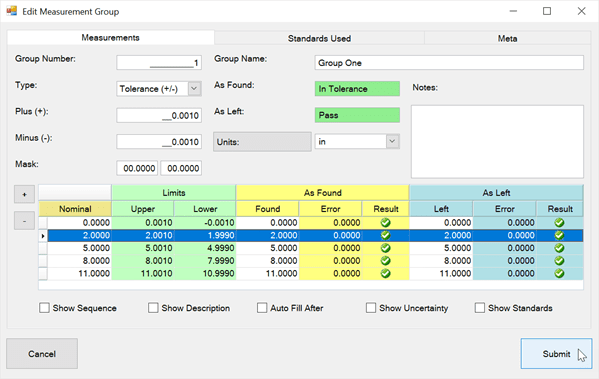Viewport: 599px width, 379px height.
Task: Toggle the Auto Fill After checkbox
Action: [262, 308]
